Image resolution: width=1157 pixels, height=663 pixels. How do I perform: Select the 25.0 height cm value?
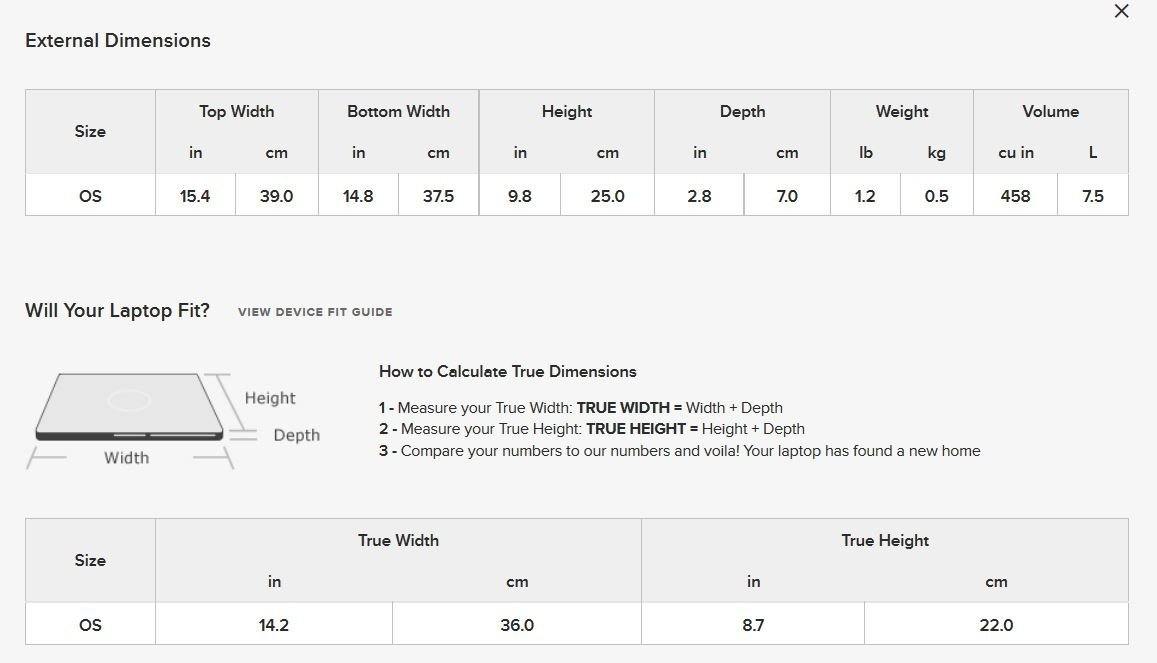pyautogui.click(x=607, y=196)
